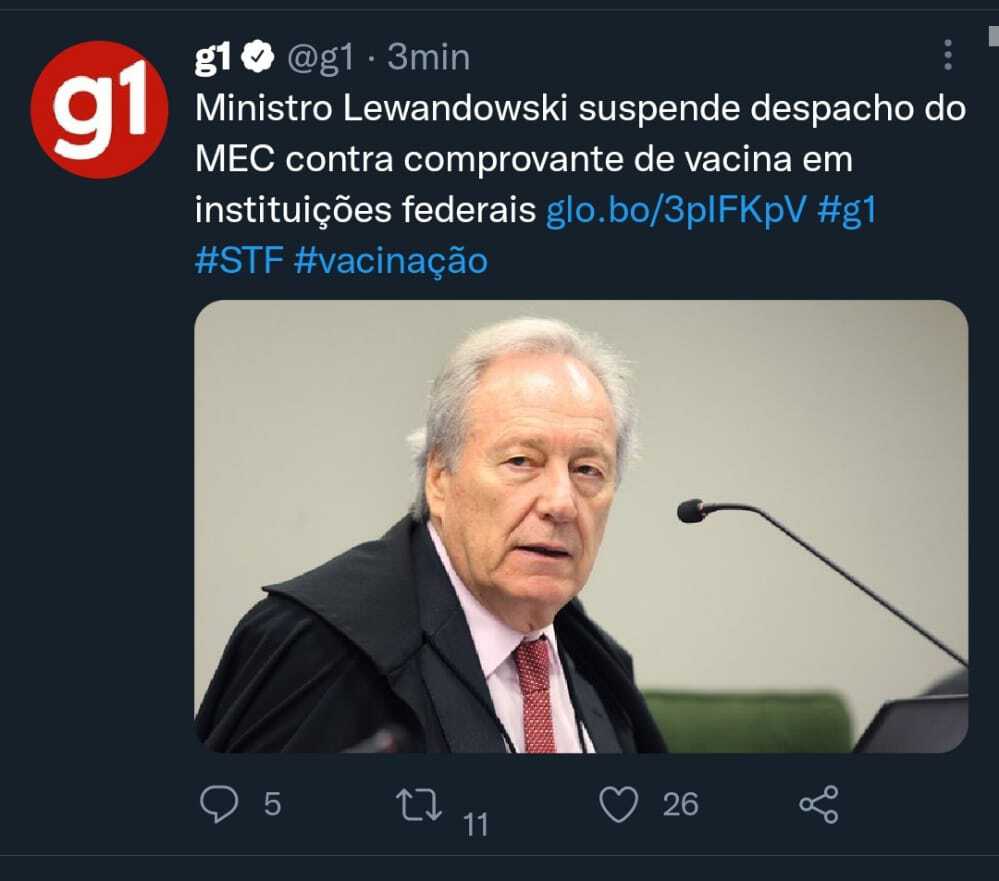999x881 pixels.
Task: Open the g1 profile avatar
Action: [99, 110]
